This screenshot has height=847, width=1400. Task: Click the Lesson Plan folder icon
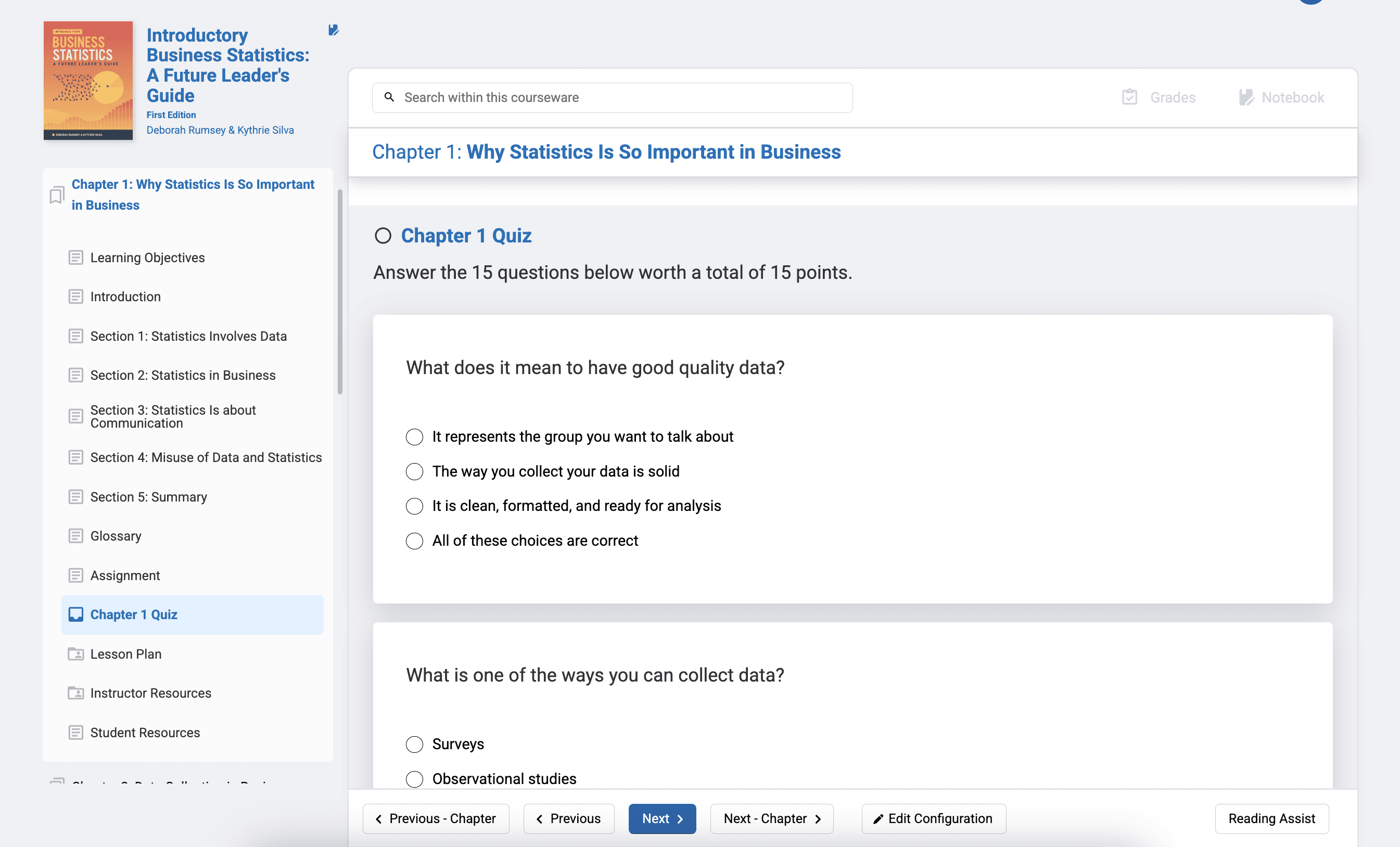[75, 654]
